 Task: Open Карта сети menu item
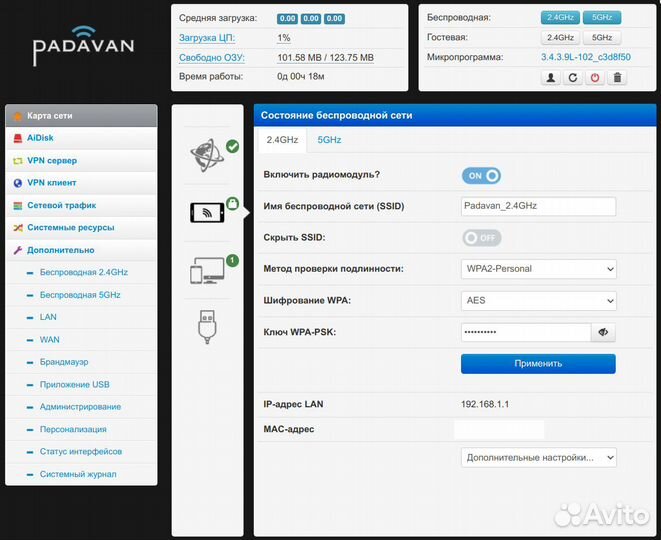[x=81, y=116]
